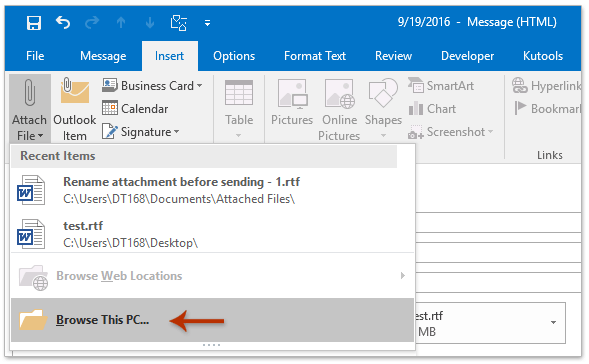589x364 pixels.
Task: Open the Format Text tab
Action: coord(315,56)
